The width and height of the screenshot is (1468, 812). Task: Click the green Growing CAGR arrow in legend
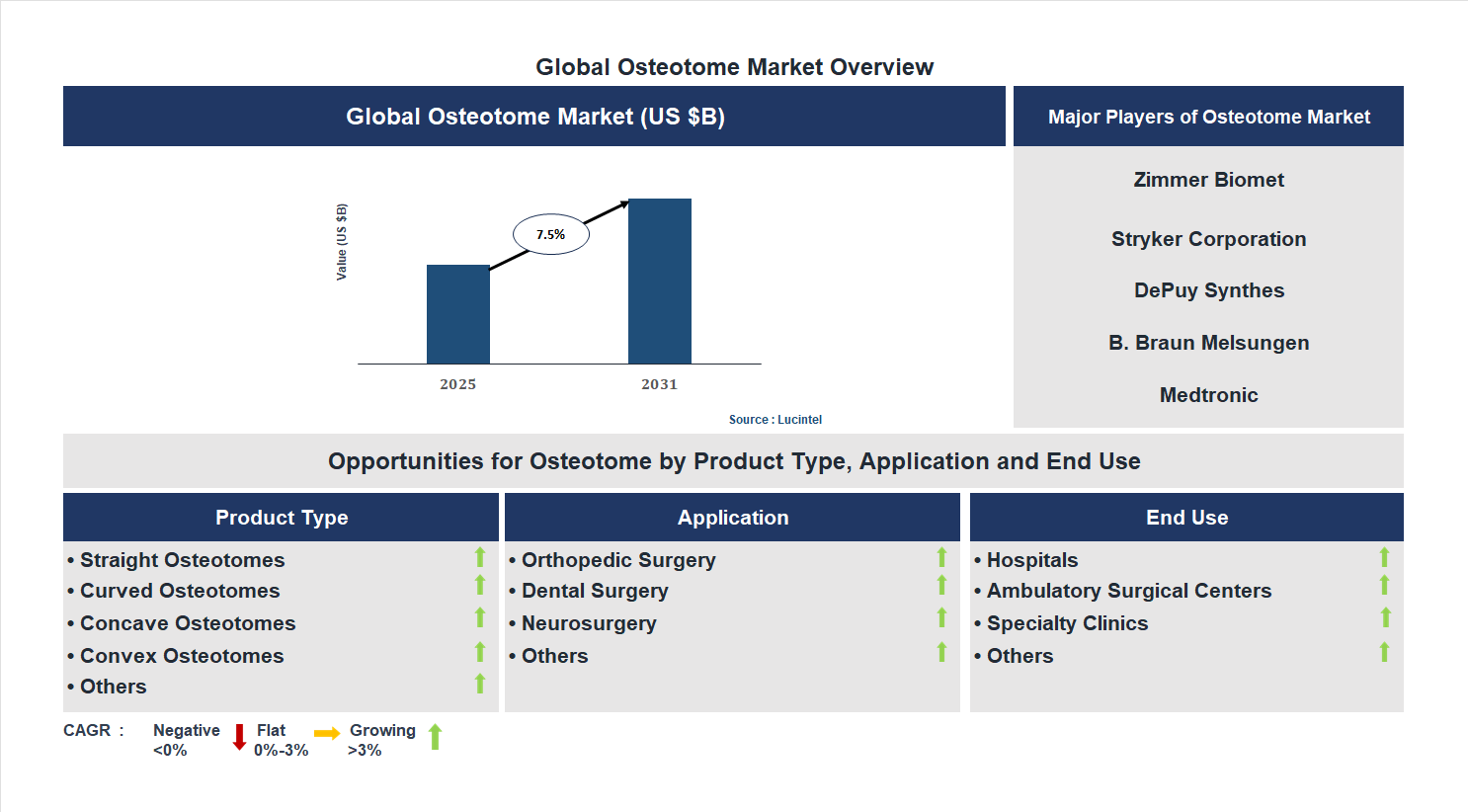pos(435,737)
